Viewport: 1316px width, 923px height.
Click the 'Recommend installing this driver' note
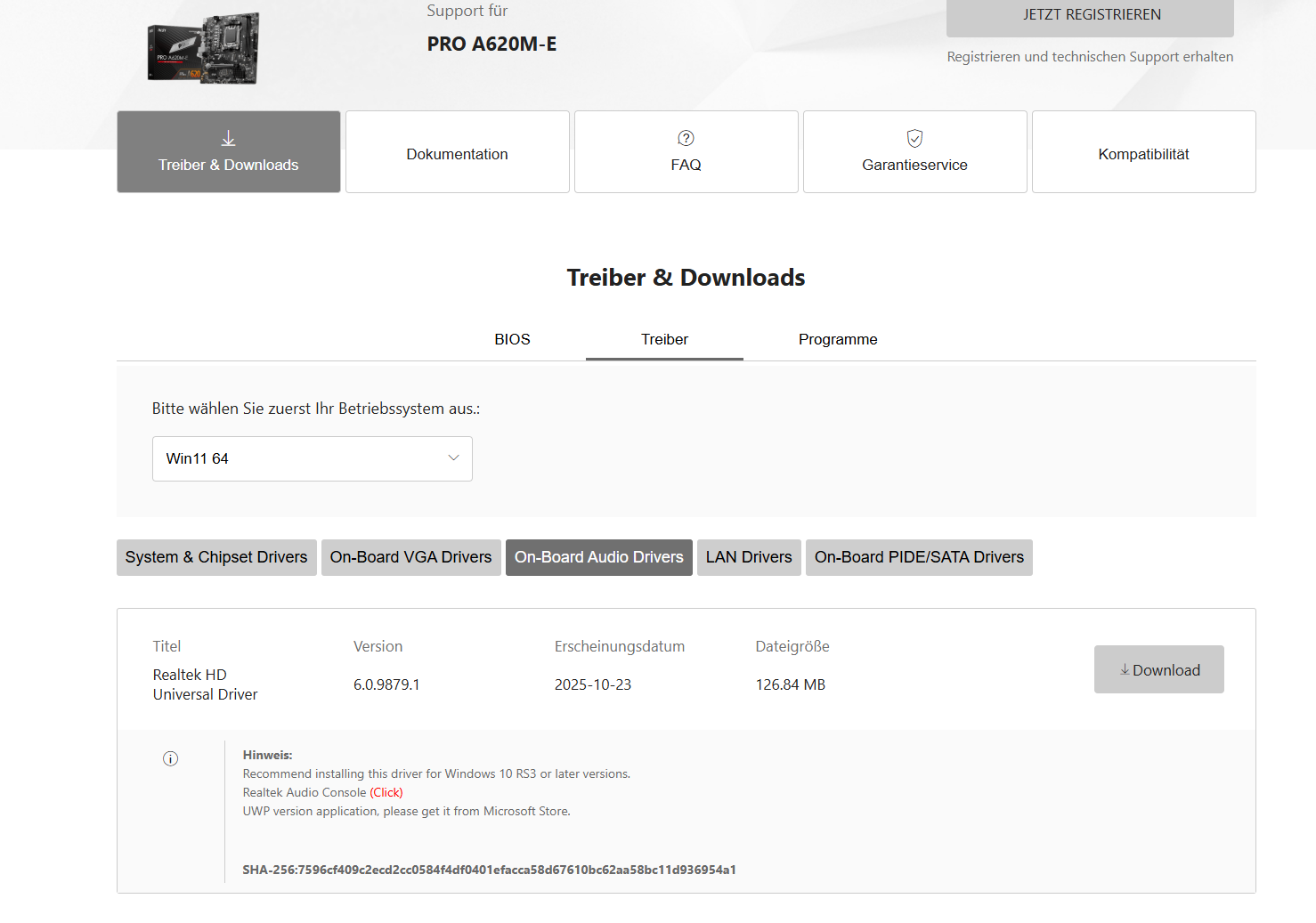(436, 773)
